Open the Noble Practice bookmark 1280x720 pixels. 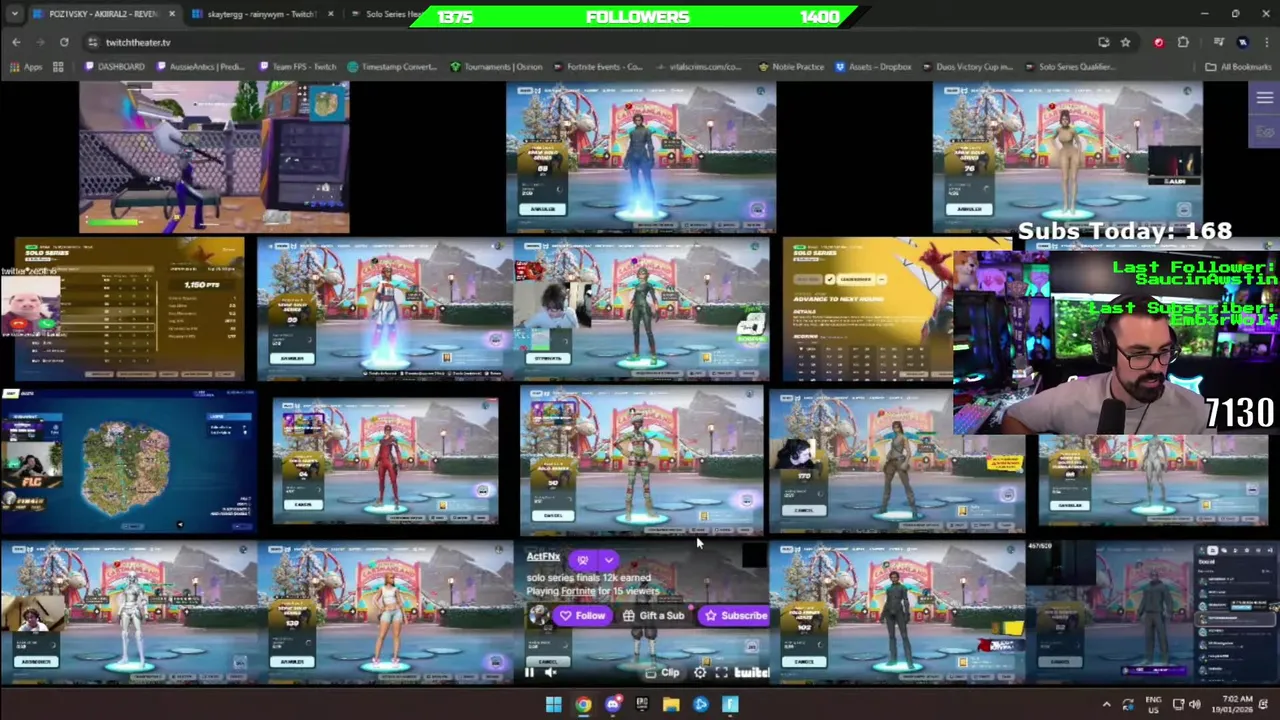791,67
